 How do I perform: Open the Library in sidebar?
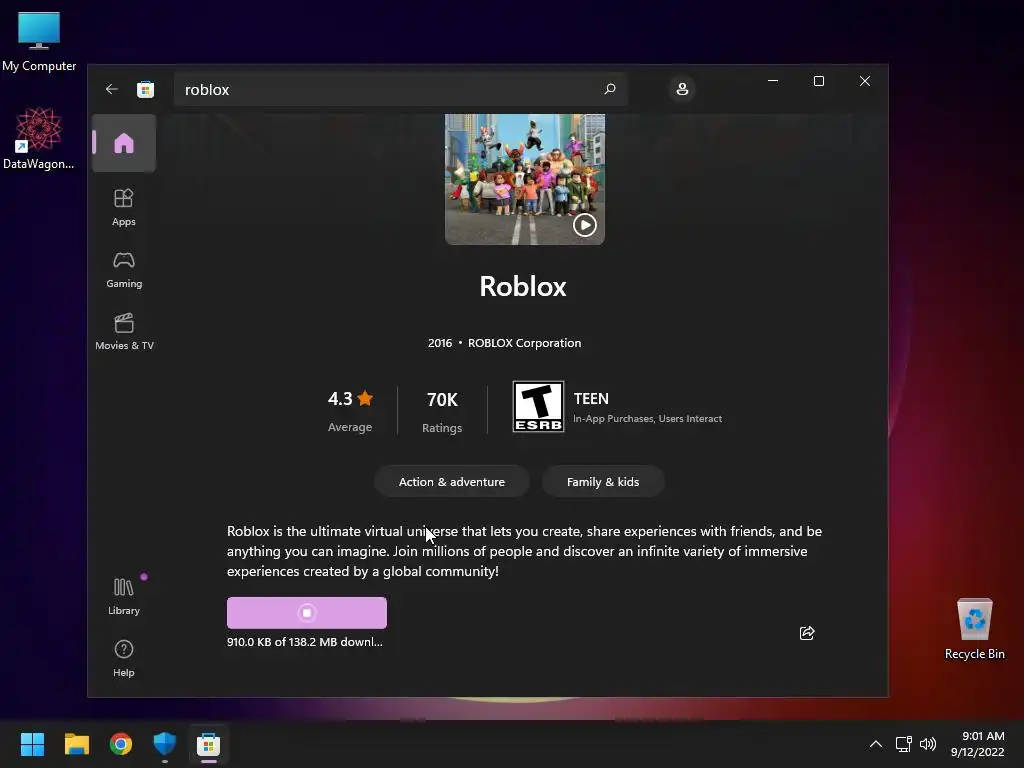pyautogui.click(x=123, y=596)
